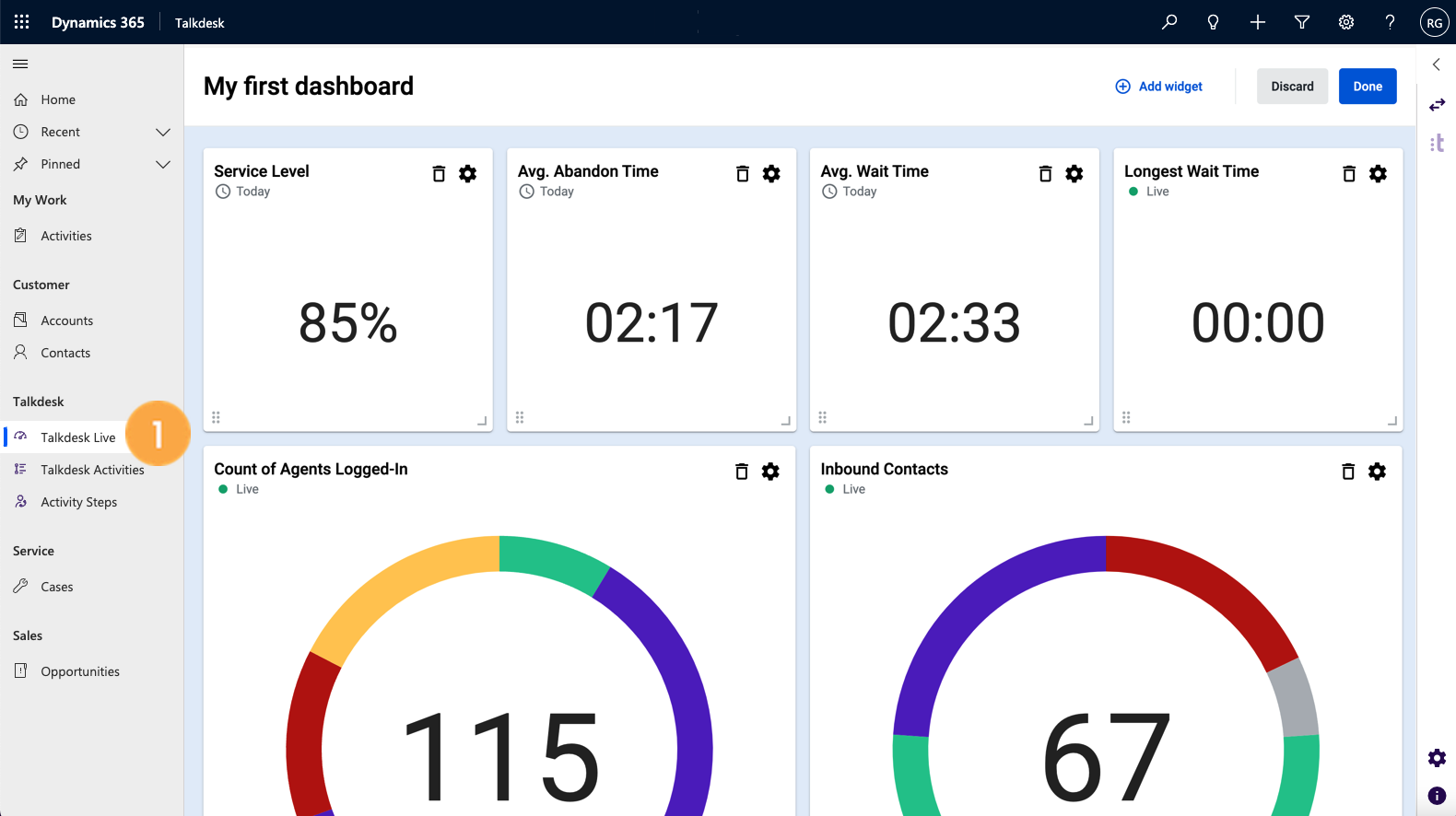Delete the Longest Wait Time widget
The image size is (1456, 816).
coord(1349,173)
